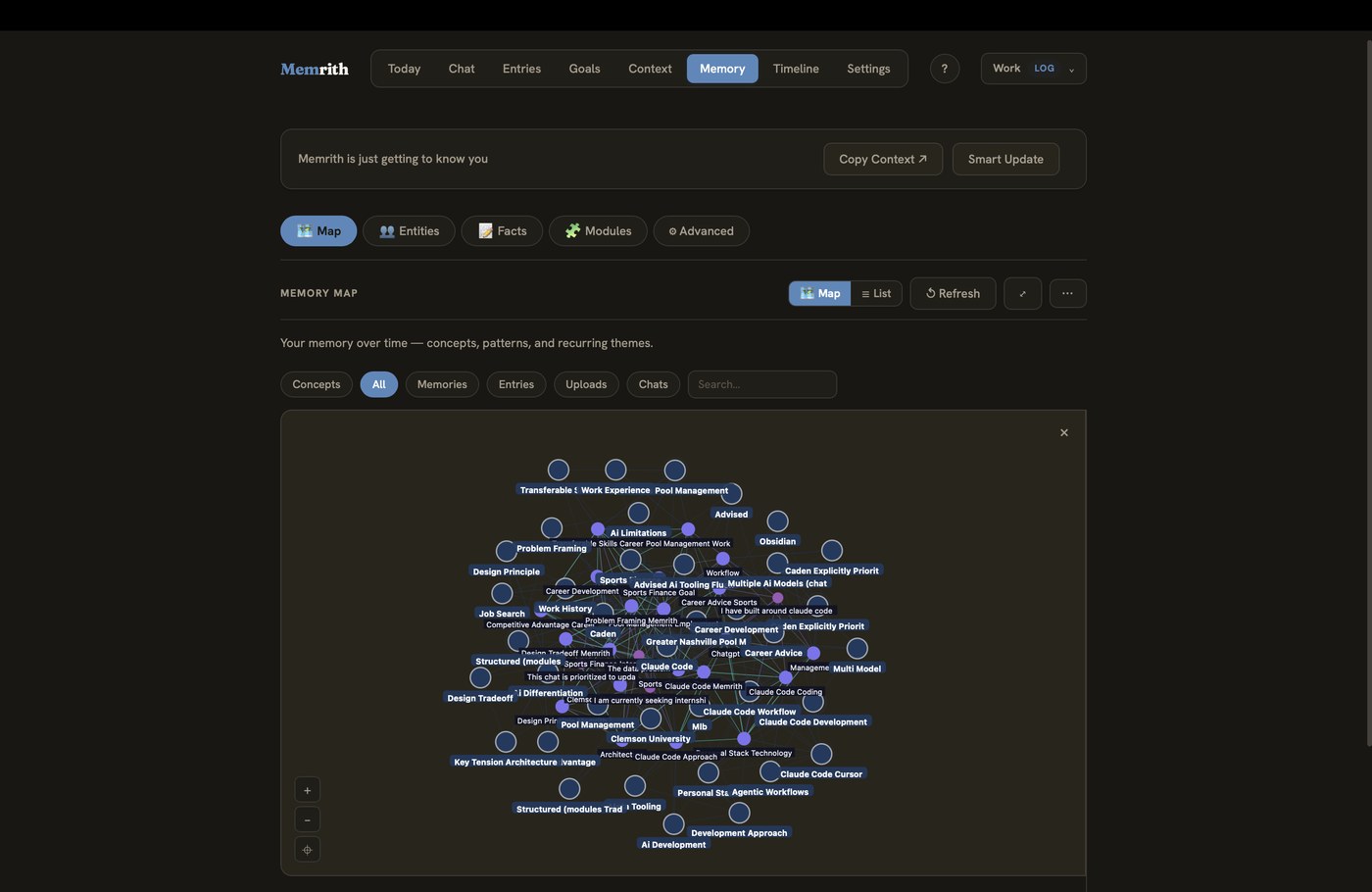The image size is (1372, 892).
Task: Filter by Entries chip
Action: click(515, 384)
